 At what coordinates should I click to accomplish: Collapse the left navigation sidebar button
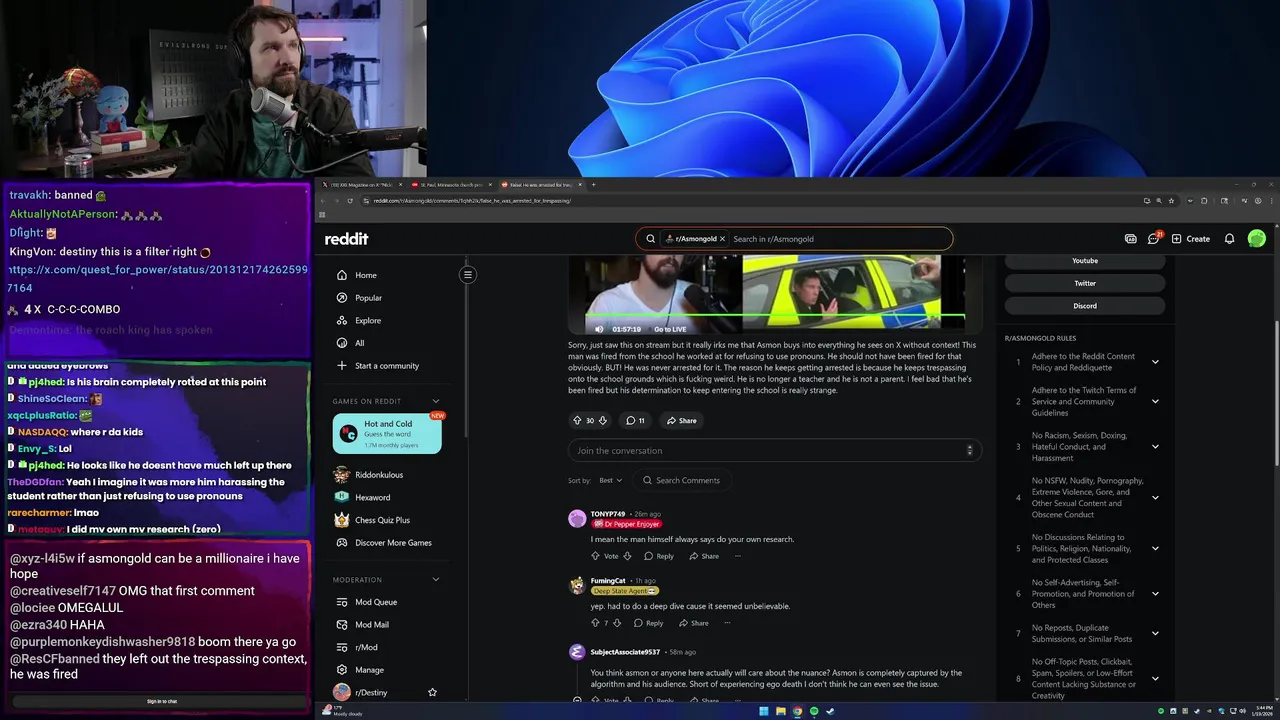(x=466, y=274)
